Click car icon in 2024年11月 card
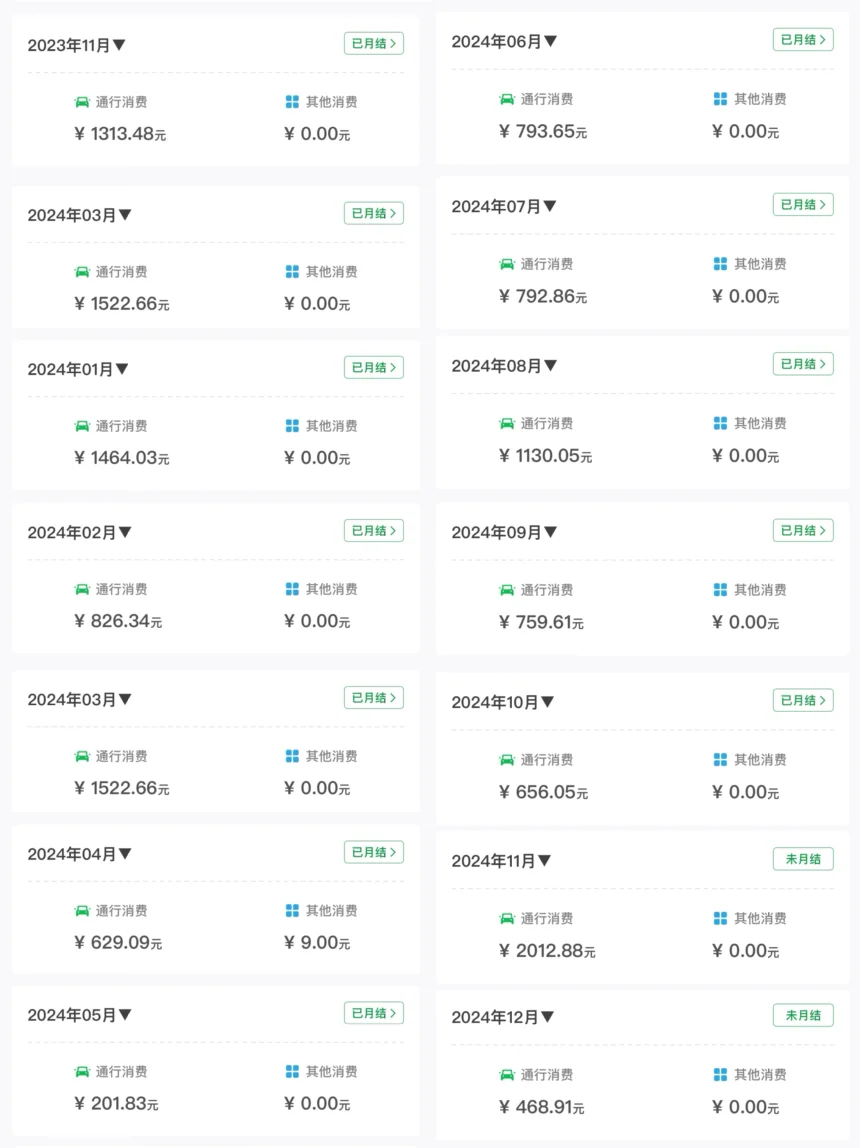The width and height of the screenshot is (860, 1148). pyautogui.click(x=506, y=918)
